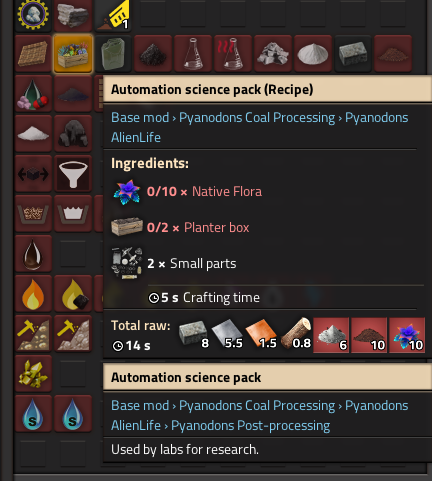Select the flame with coal chunk icon
Image resolution: width=432 pixels, height=481 pixels.
click(x=73, y=294)
